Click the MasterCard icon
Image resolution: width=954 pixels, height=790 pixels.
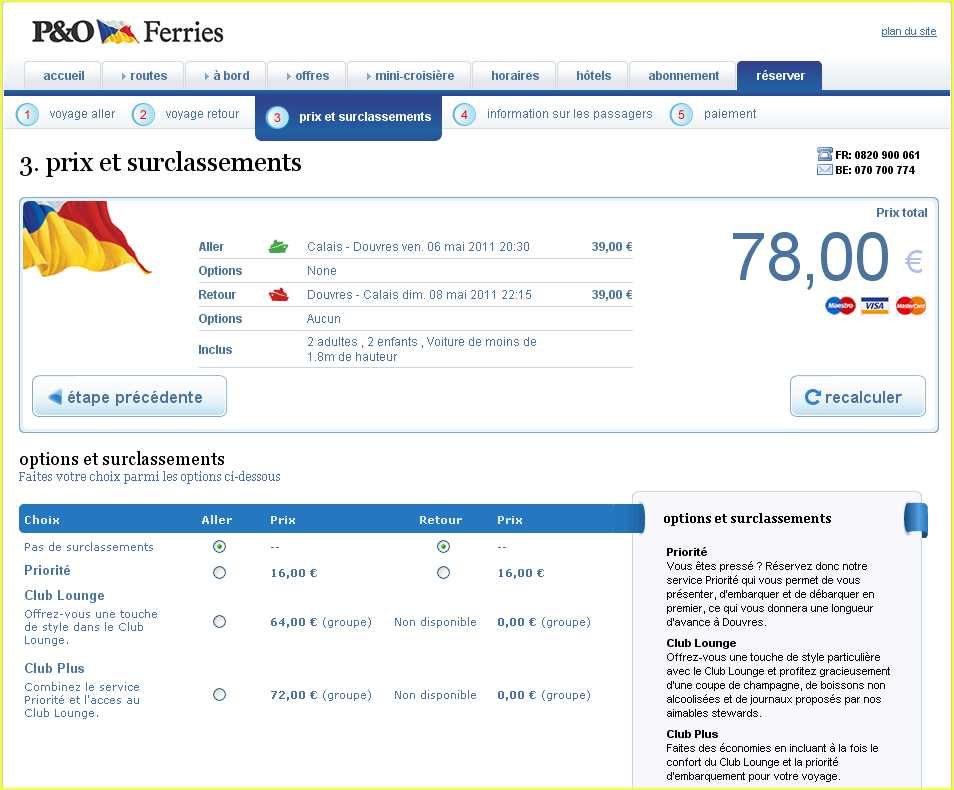[910, 306]
